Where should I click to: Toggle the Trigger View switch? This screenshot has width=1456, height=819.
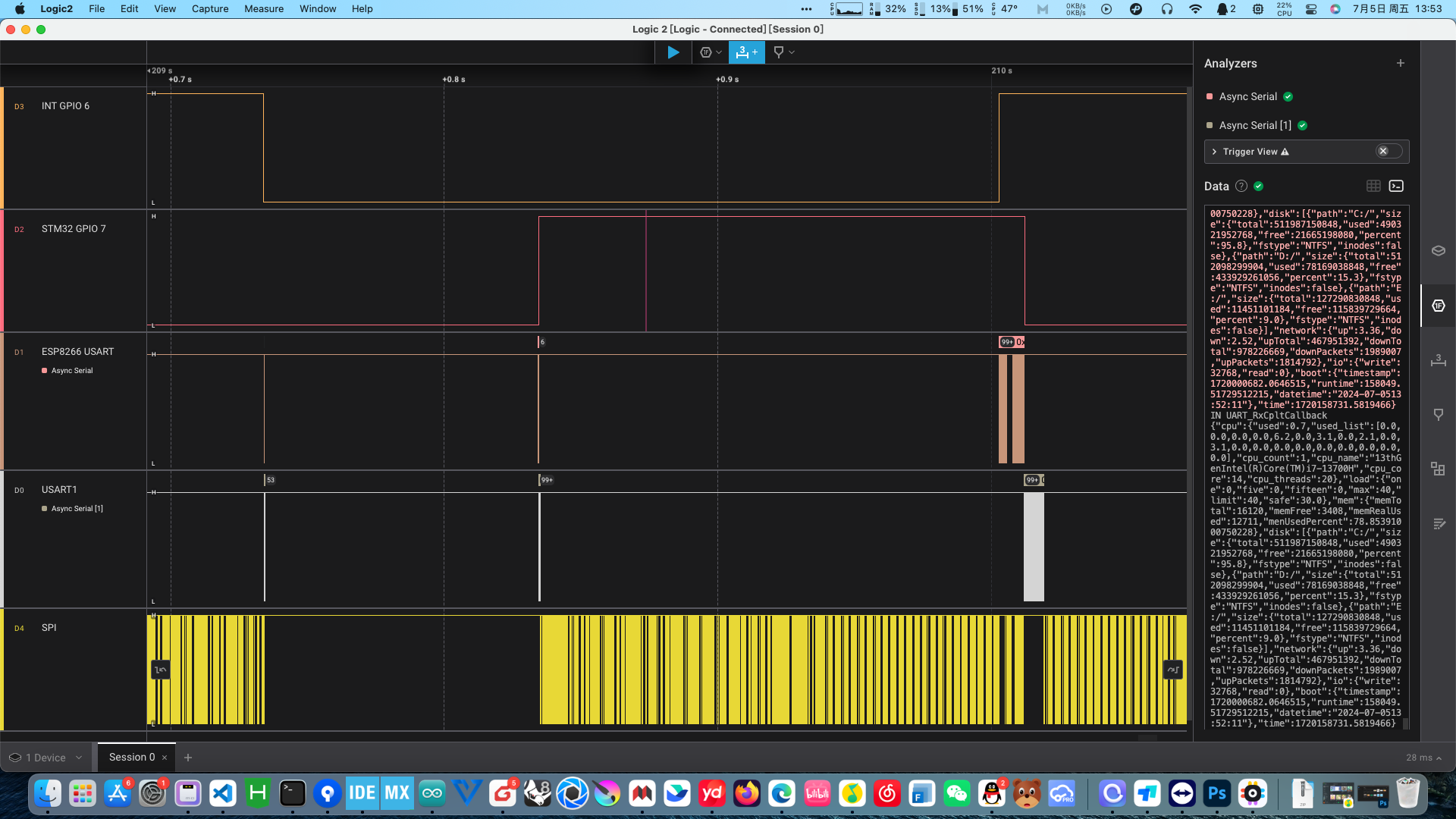tap(1389, 152)
